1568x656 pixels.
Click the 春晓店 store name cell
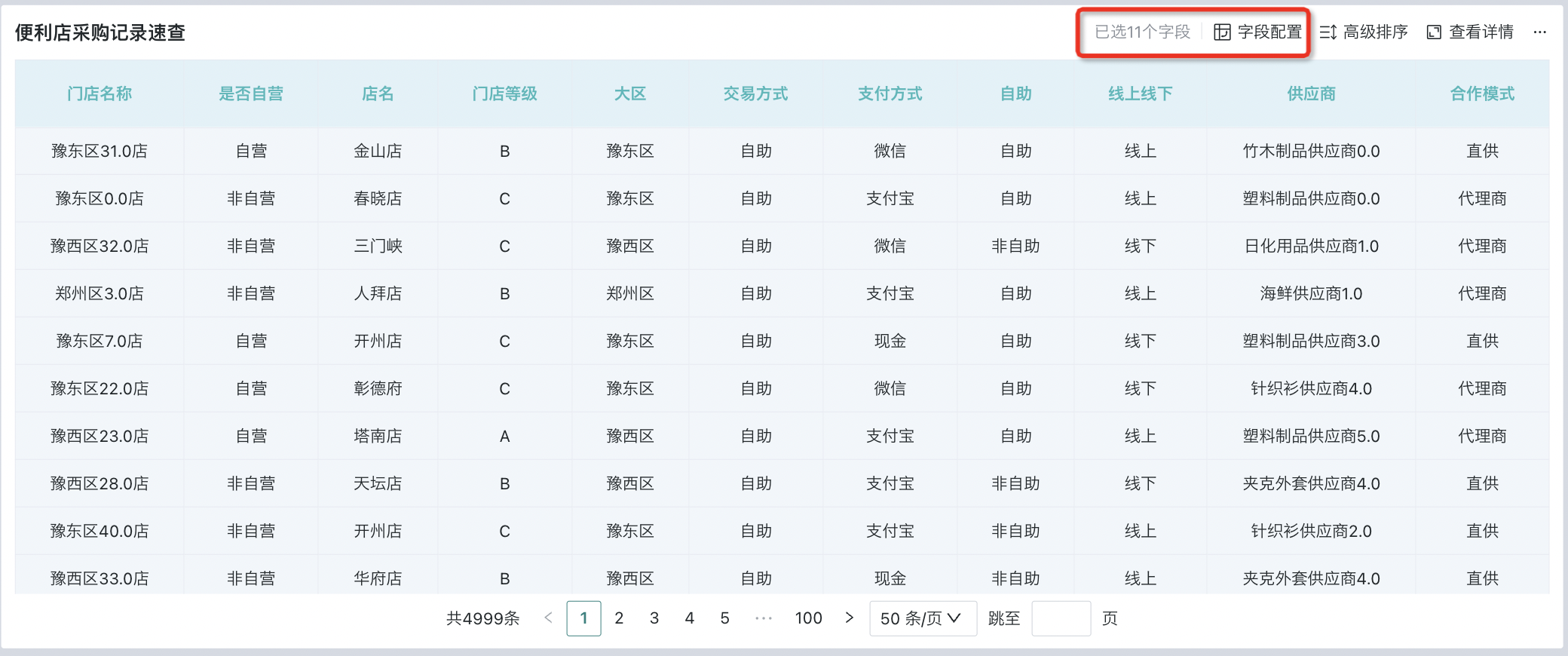[x=378, y=198]
